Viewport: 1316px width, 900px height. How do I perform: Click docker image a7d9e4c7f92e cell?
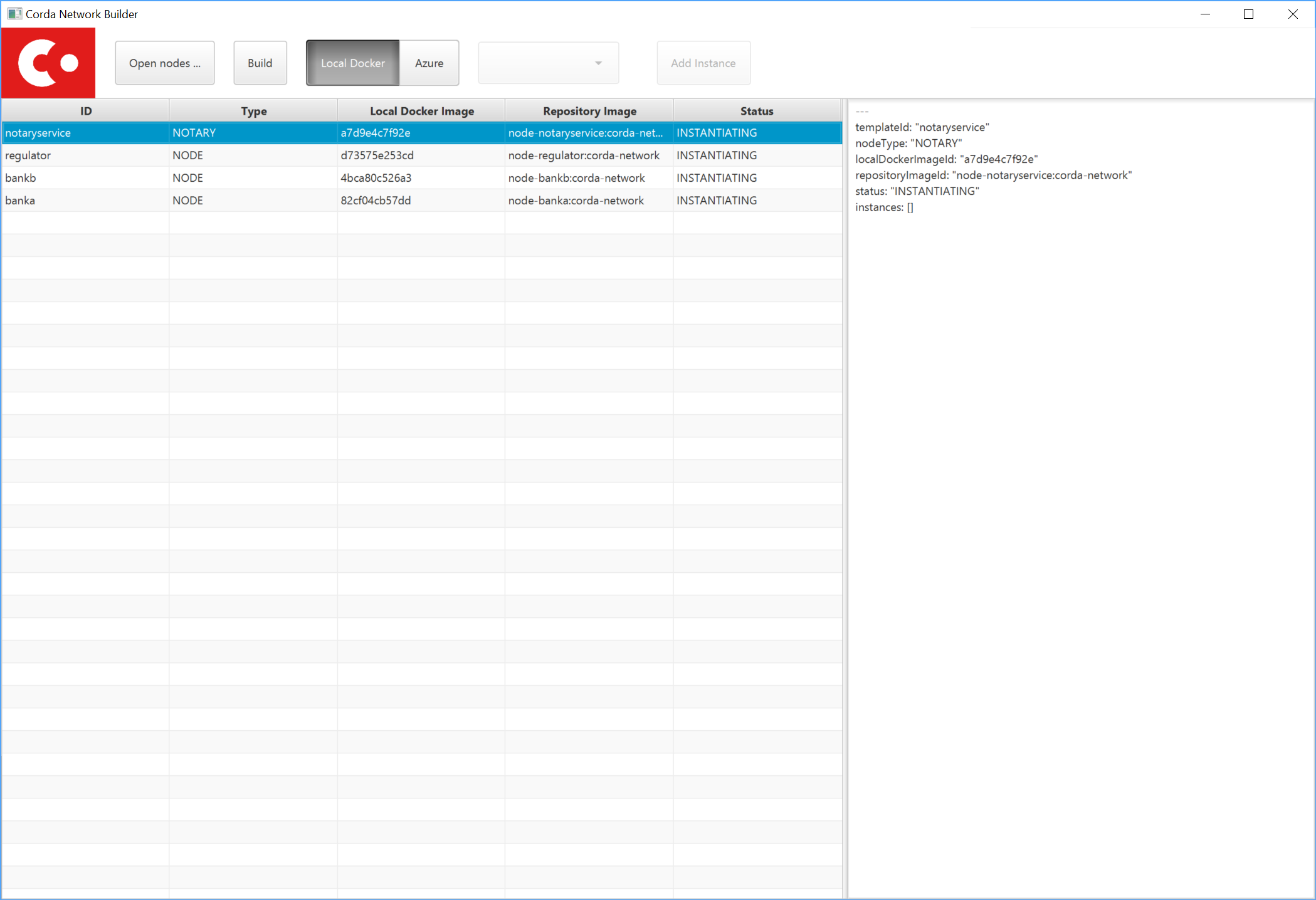click(421, 133)
